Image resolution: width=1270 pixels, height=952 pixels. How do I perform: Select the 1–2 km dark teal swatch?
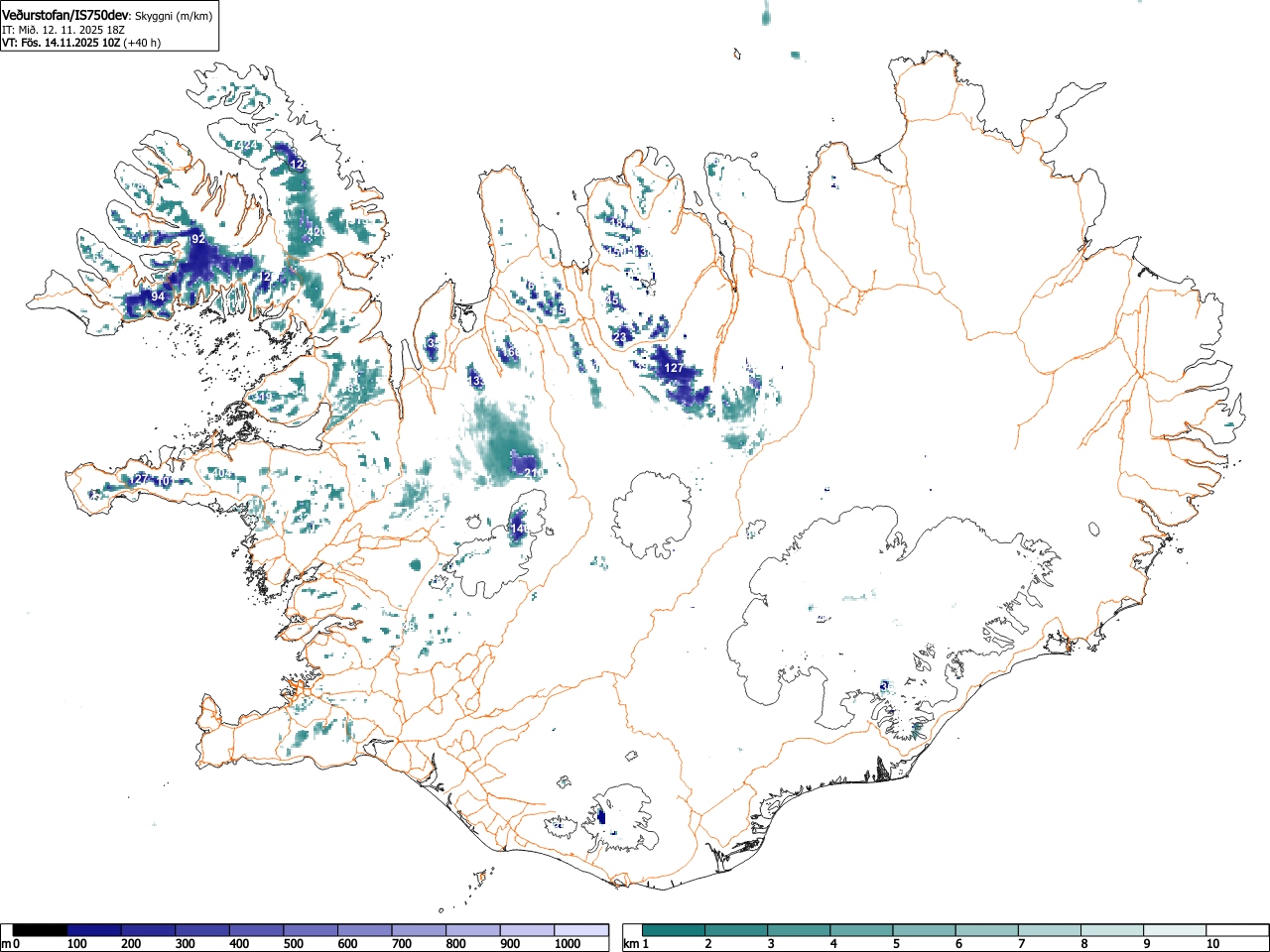coord(674,930)
